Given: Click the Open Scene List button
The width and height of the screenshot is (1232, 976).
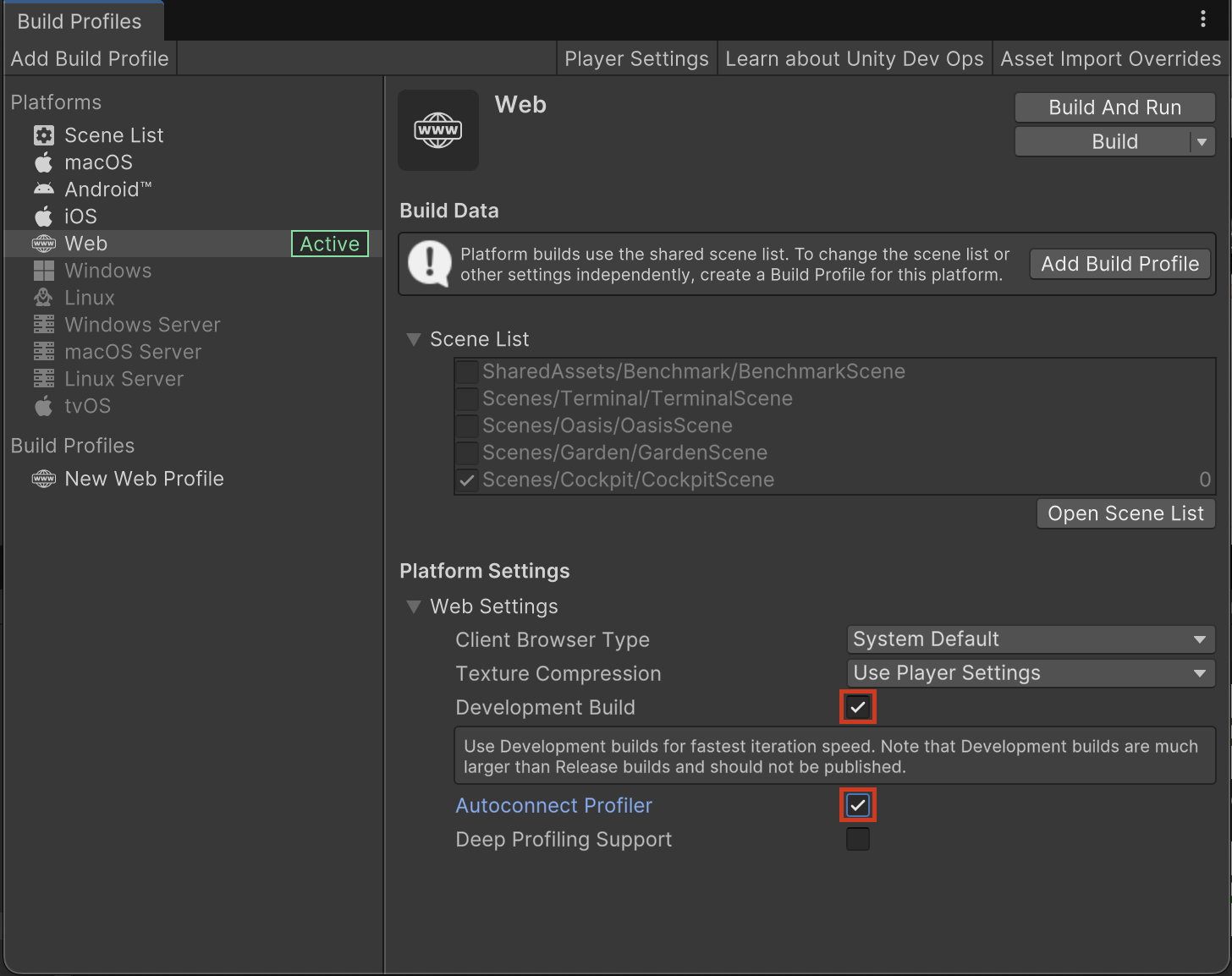Looking at the screenshot, I should [x=1125, y=513].
